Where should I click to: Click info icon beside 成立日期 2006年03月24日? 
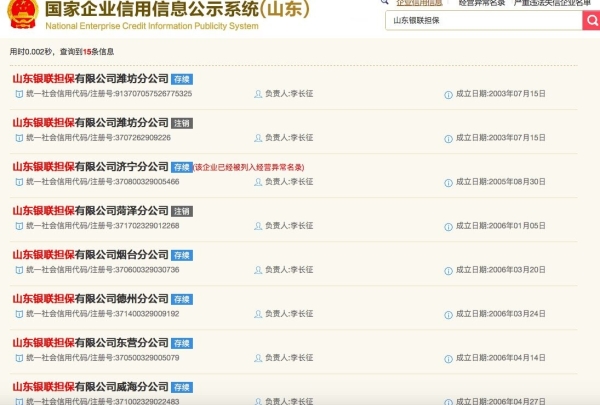click(448, 315)
